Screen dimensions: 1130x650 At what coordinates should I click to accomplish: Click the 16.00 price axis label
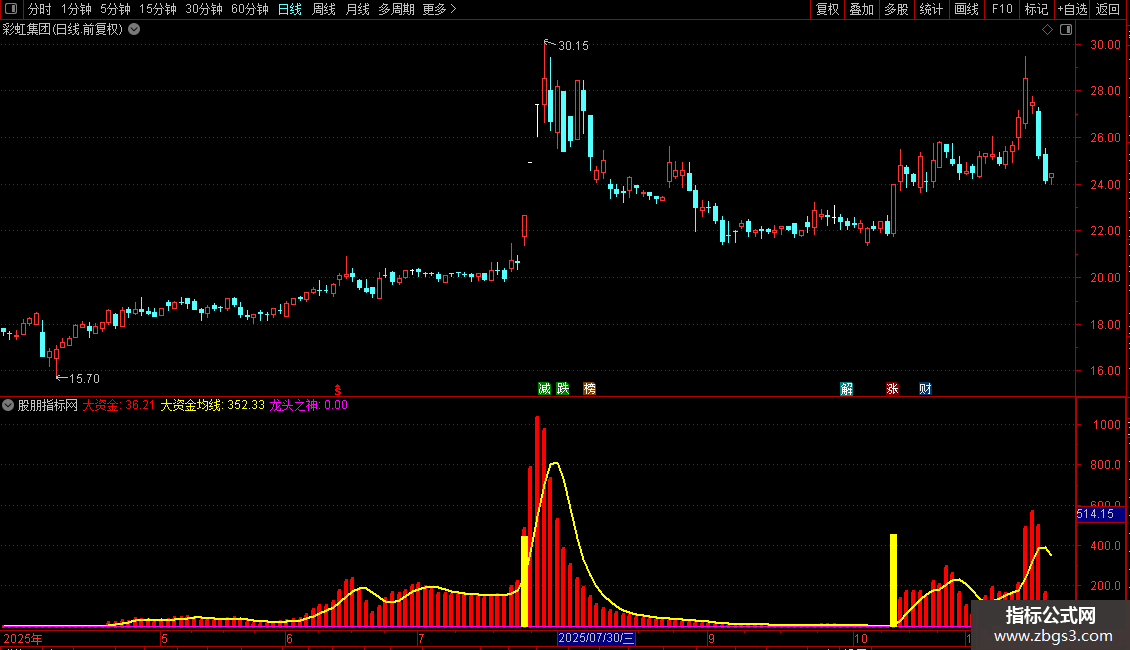click(x=1105, y=370)
